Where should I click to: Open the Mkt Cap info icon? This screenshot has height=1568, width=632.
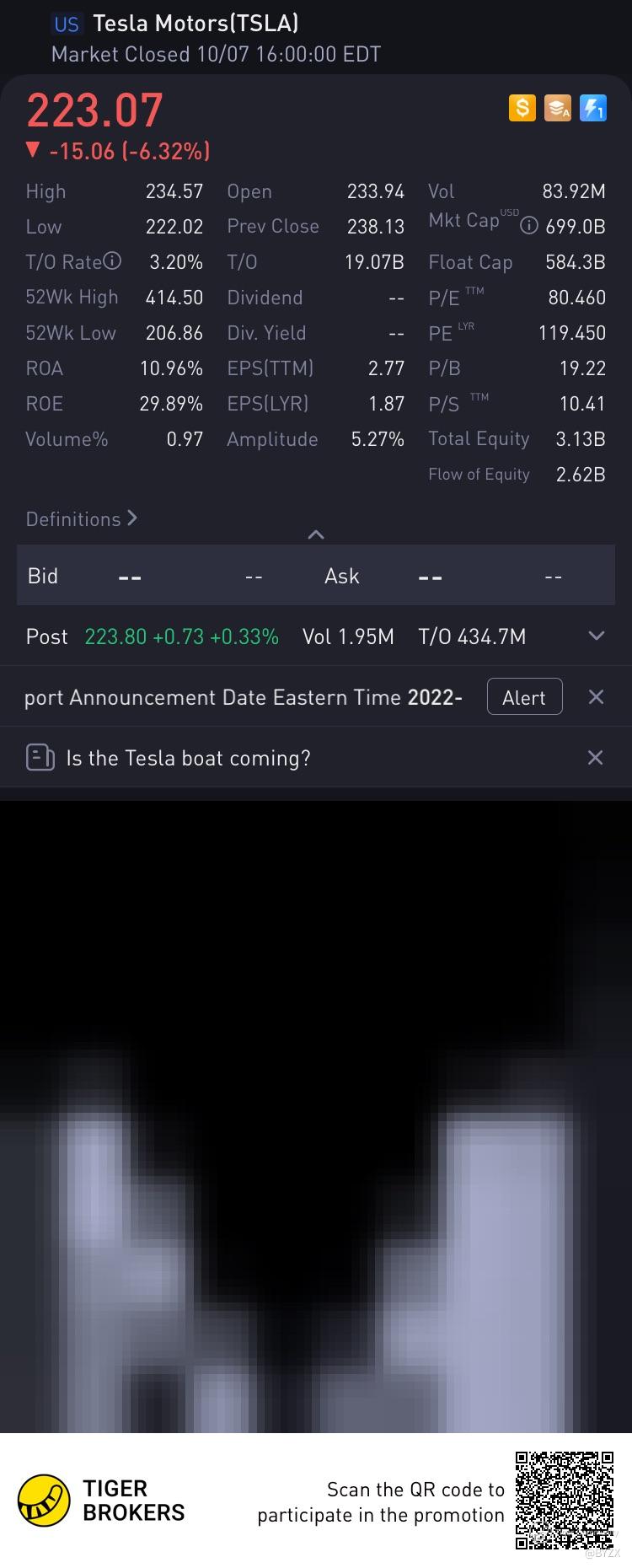tap(529, 226)
